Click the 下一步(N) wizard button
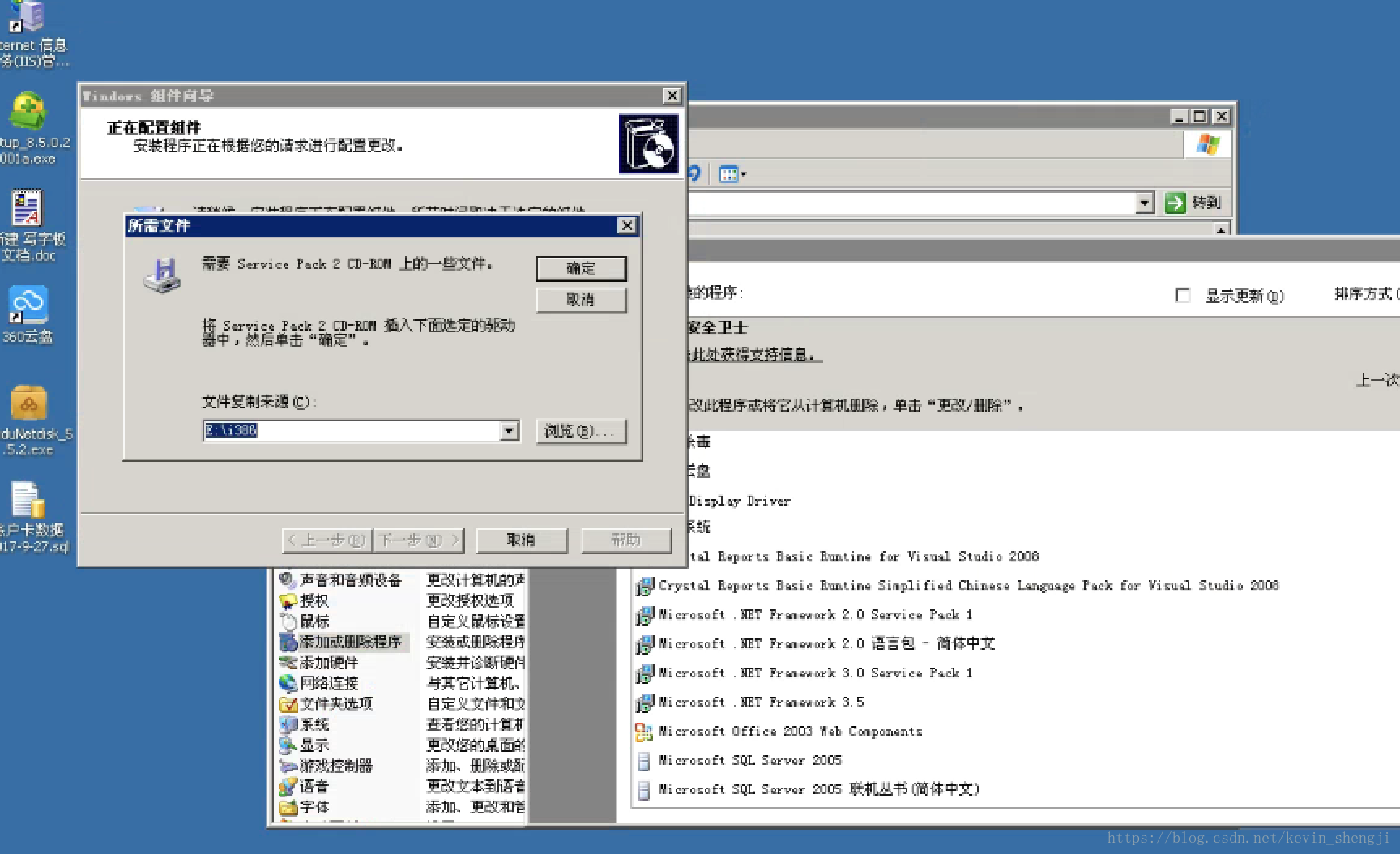This screenshot has height=854, width=1400. (419, 540)
